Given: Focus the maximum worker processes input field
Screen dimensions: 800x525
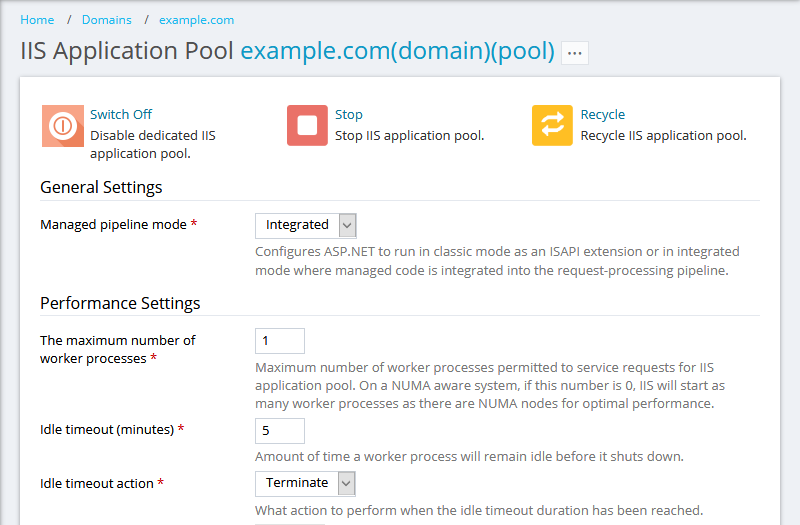Looking at the screenshot, I should click(x=280, y=341).
